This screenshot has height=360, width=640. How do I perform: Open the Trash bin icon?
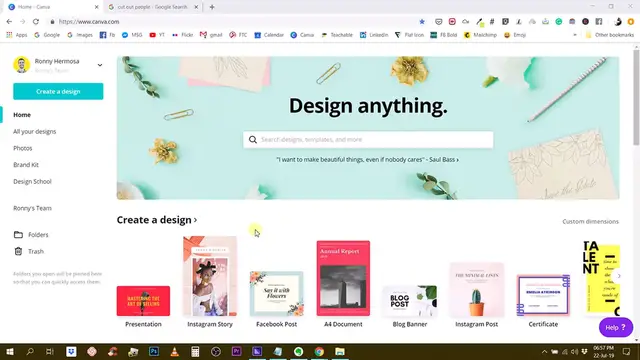[18, 251]
